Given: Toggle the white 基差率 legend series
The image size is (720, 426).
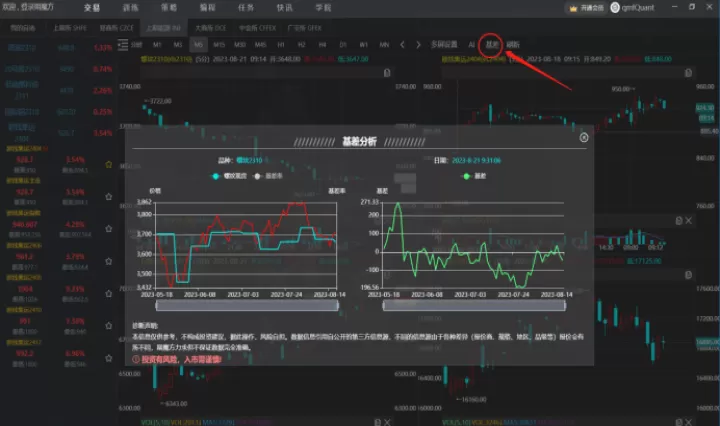Looking at the screenshot, I should (x=269, y=176).
